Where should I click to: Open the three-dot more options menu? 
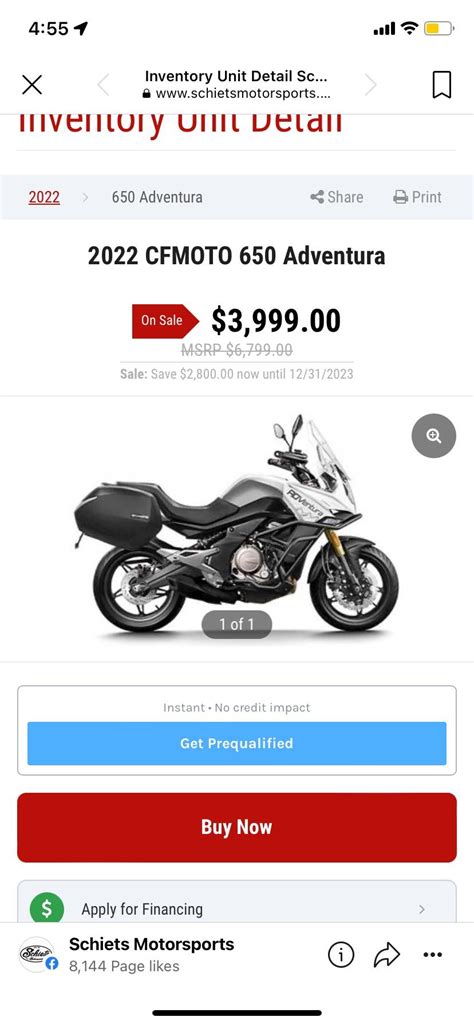point(433,955)
